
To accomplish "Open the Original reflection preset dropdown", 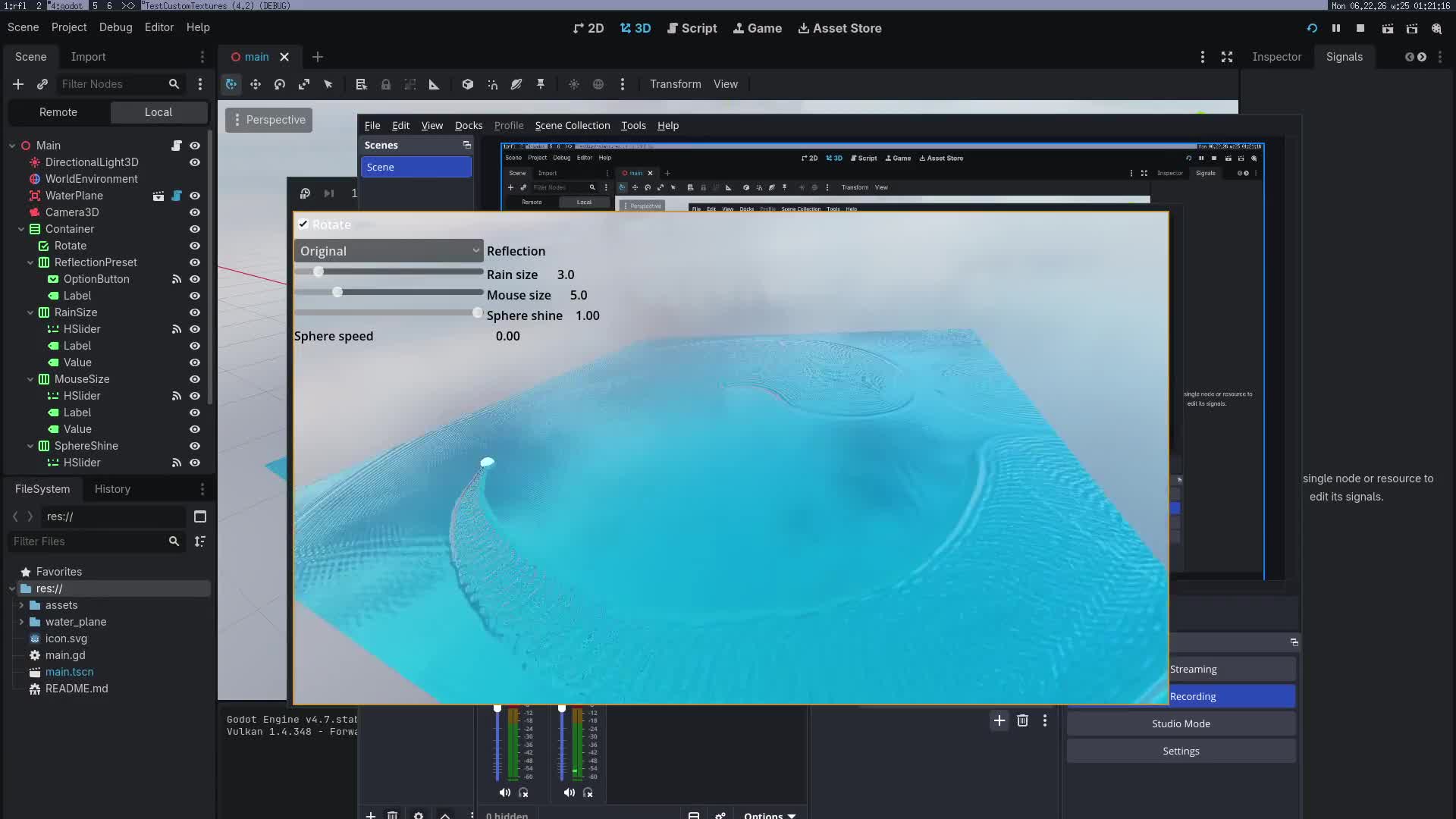I will coord(388,251).
